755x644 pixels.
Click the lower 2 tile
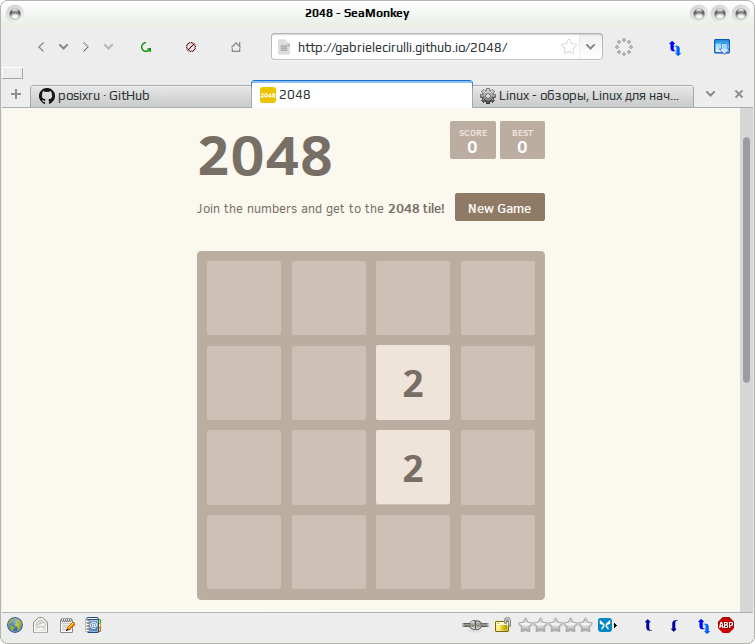[x=413, y=468]
